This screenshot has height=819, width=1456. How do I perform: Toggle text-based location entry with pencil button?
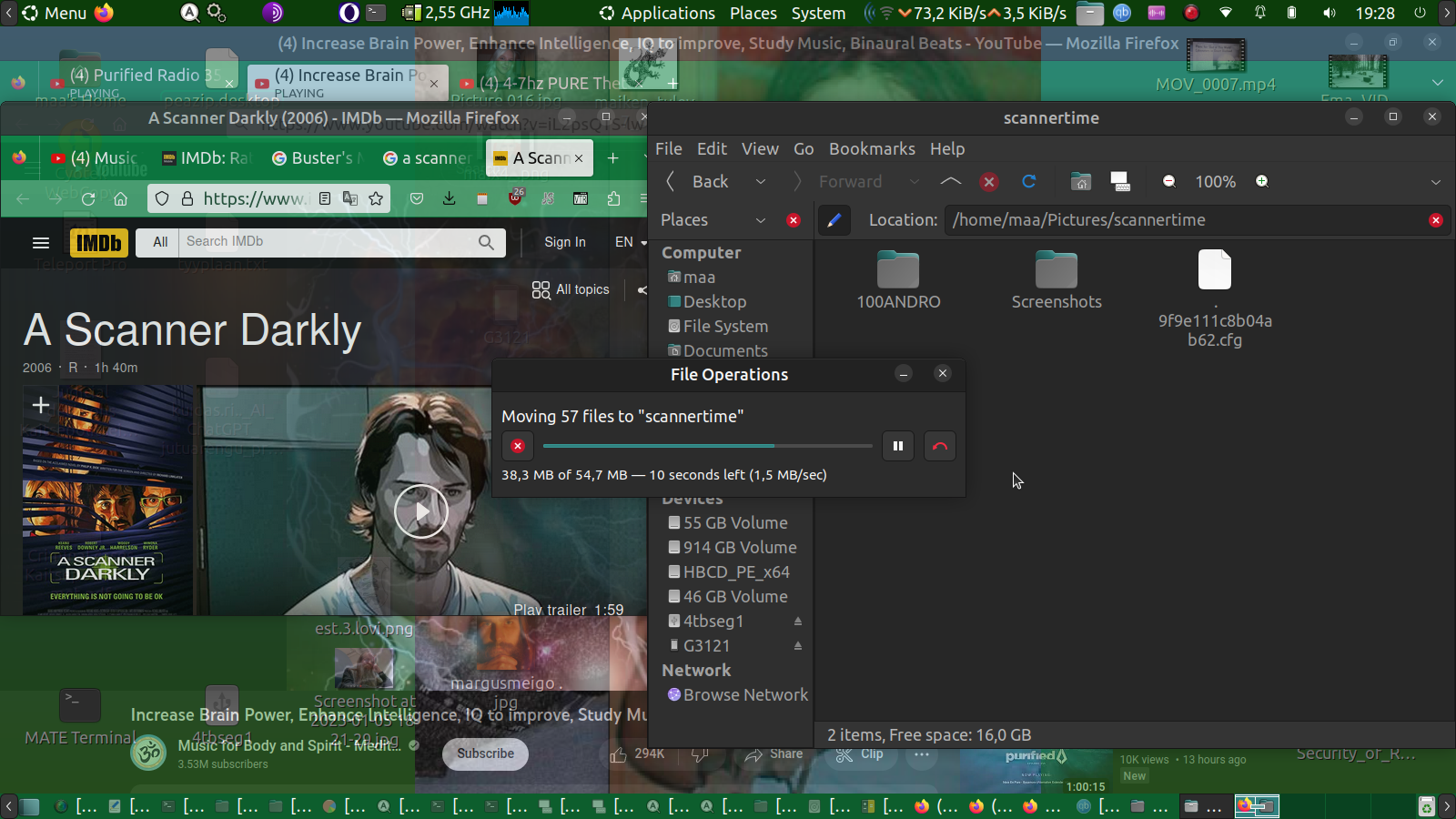coord(834,220)
